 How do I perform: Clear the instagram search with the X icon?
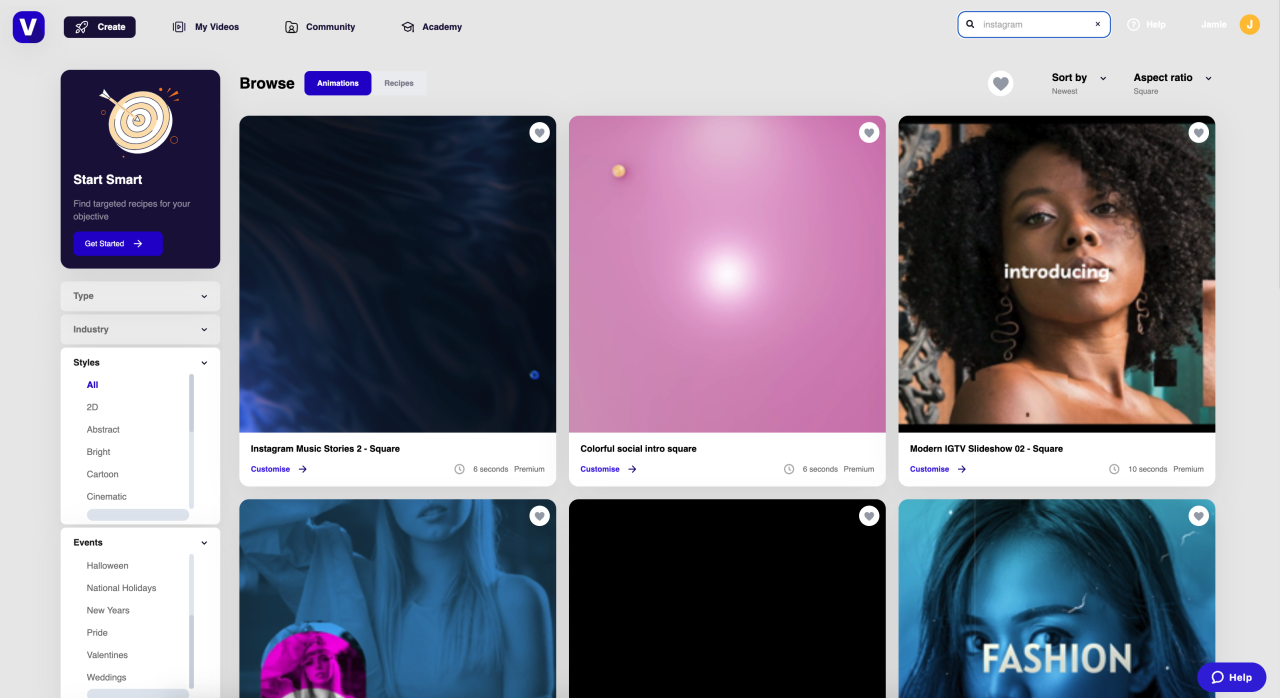point(1097,23)
